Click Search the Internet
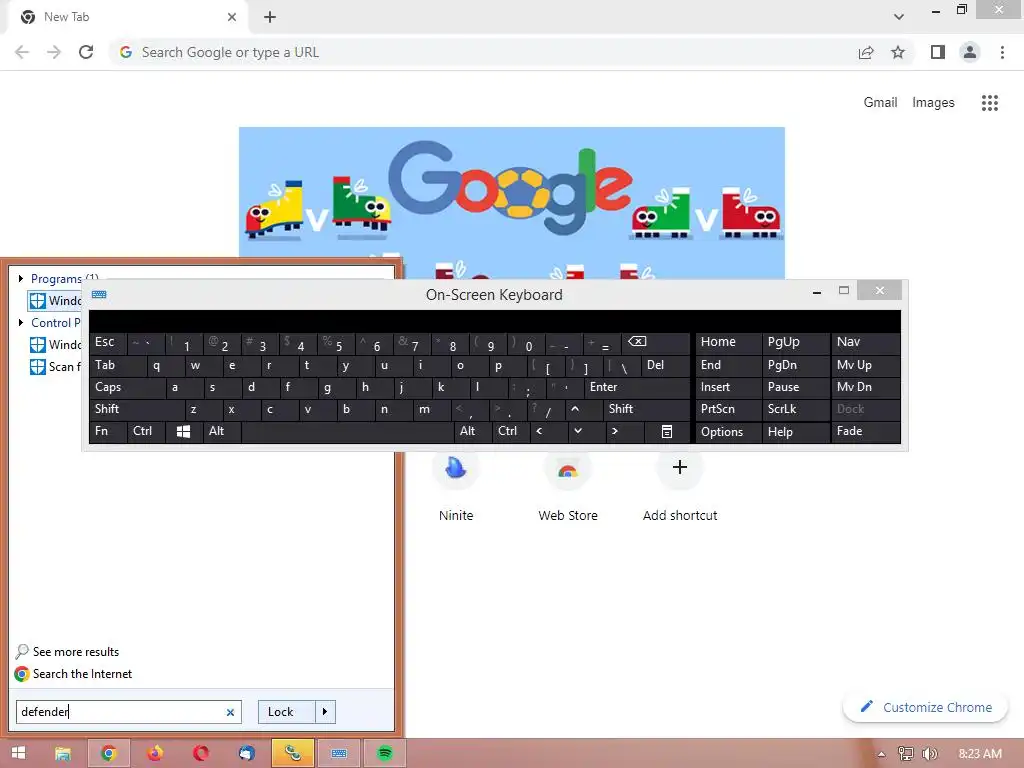Image resolution: width=1024 pixels, height=768 pixels. pyautogui.click(x=74, y=674)
